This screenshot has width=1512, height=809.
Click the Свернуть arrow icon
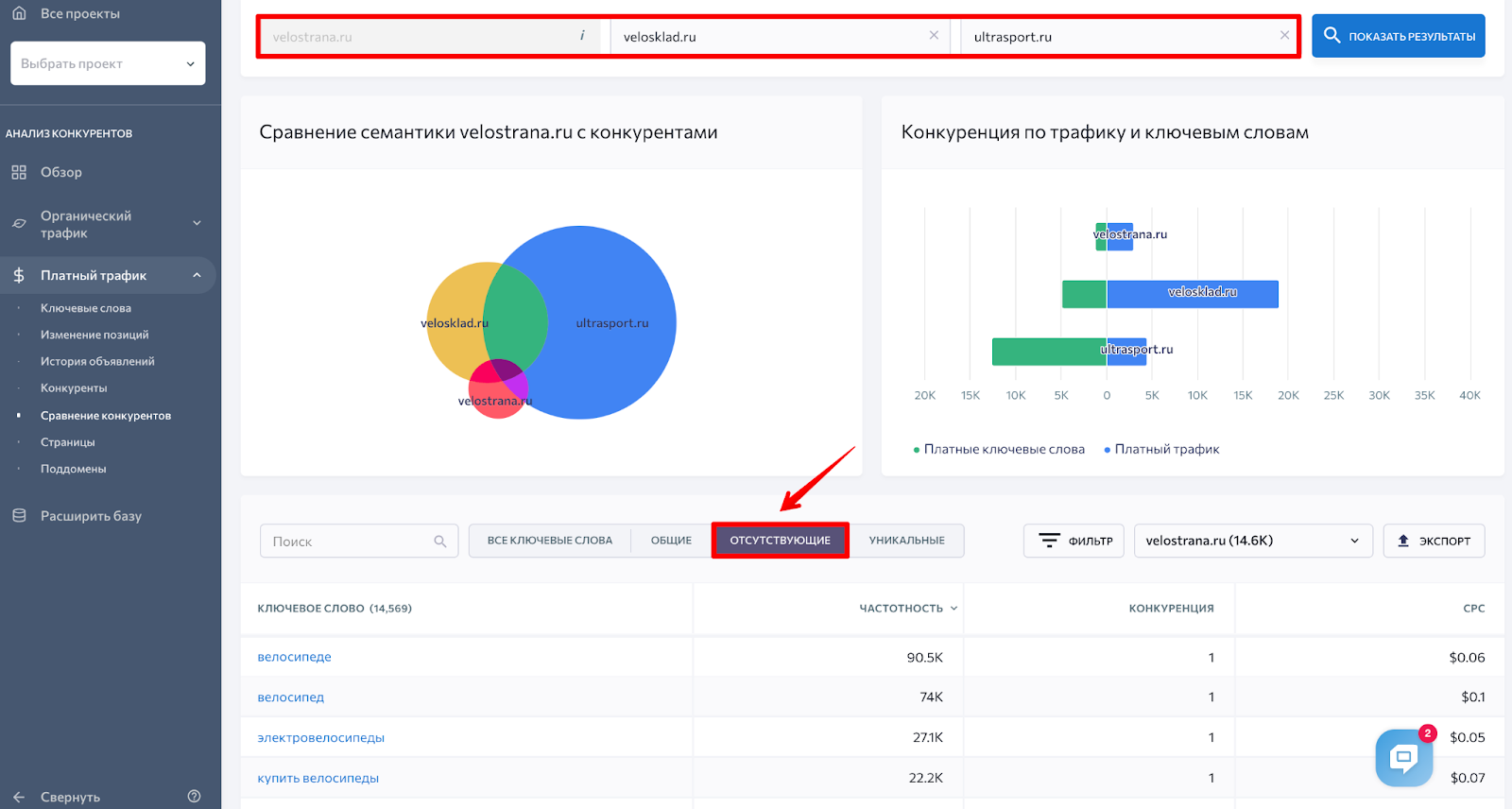(x=19, y=797)
